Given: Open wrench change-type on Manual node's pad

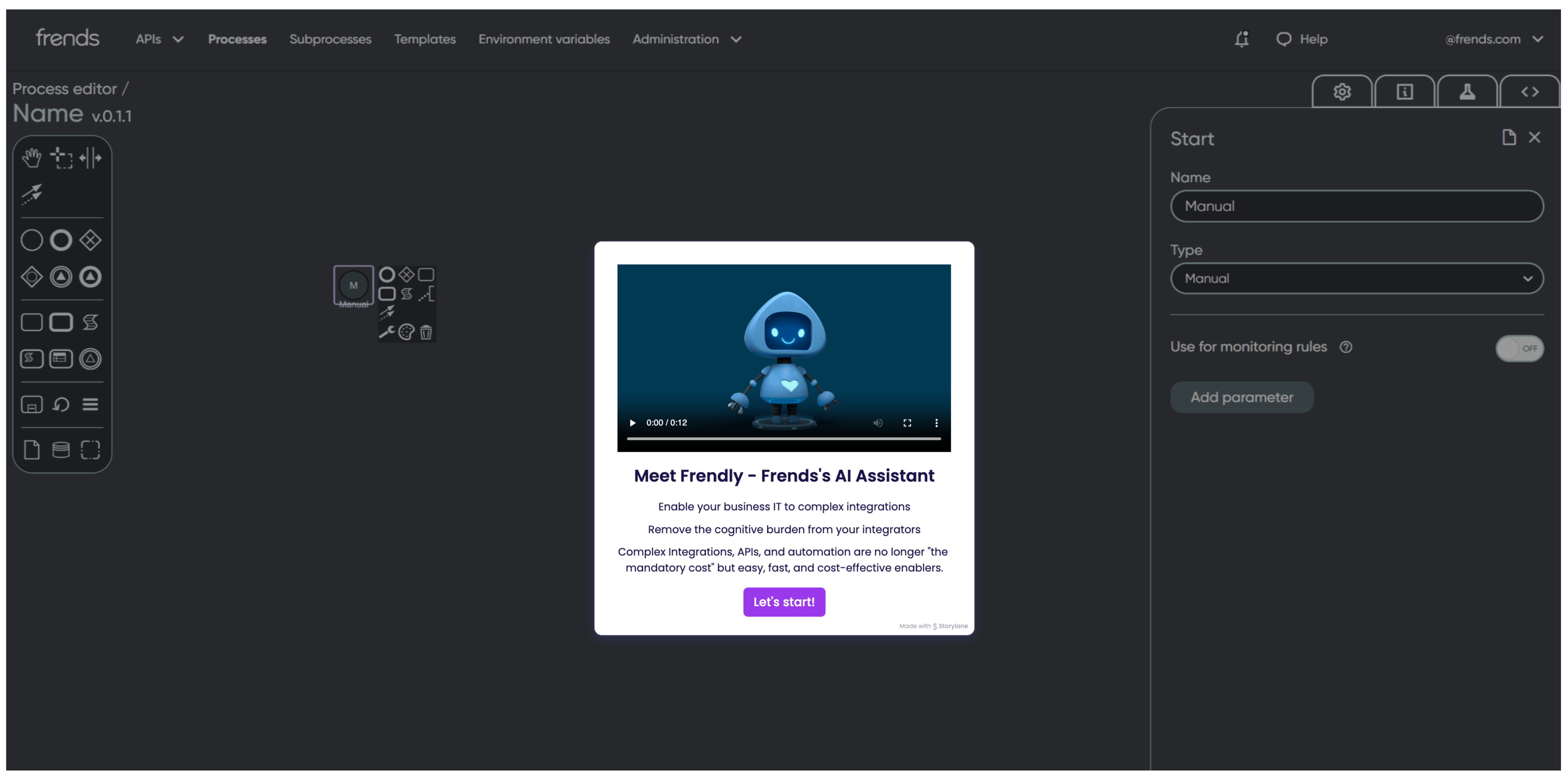Looking at the screenshot, I should point(387,332).
